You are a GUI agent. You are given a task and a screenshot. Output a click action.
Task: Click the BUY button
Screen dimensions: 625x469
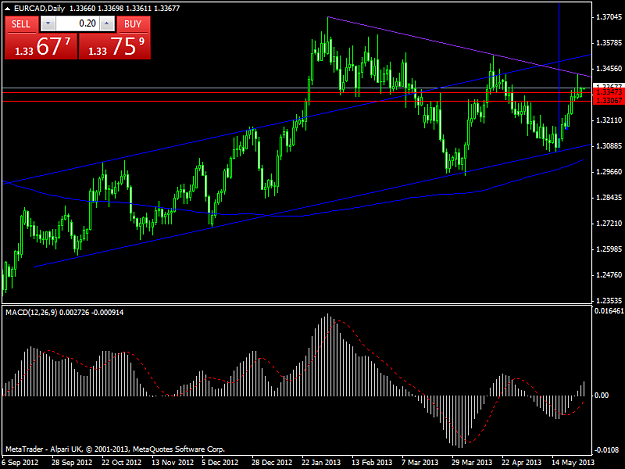point(133,24)
